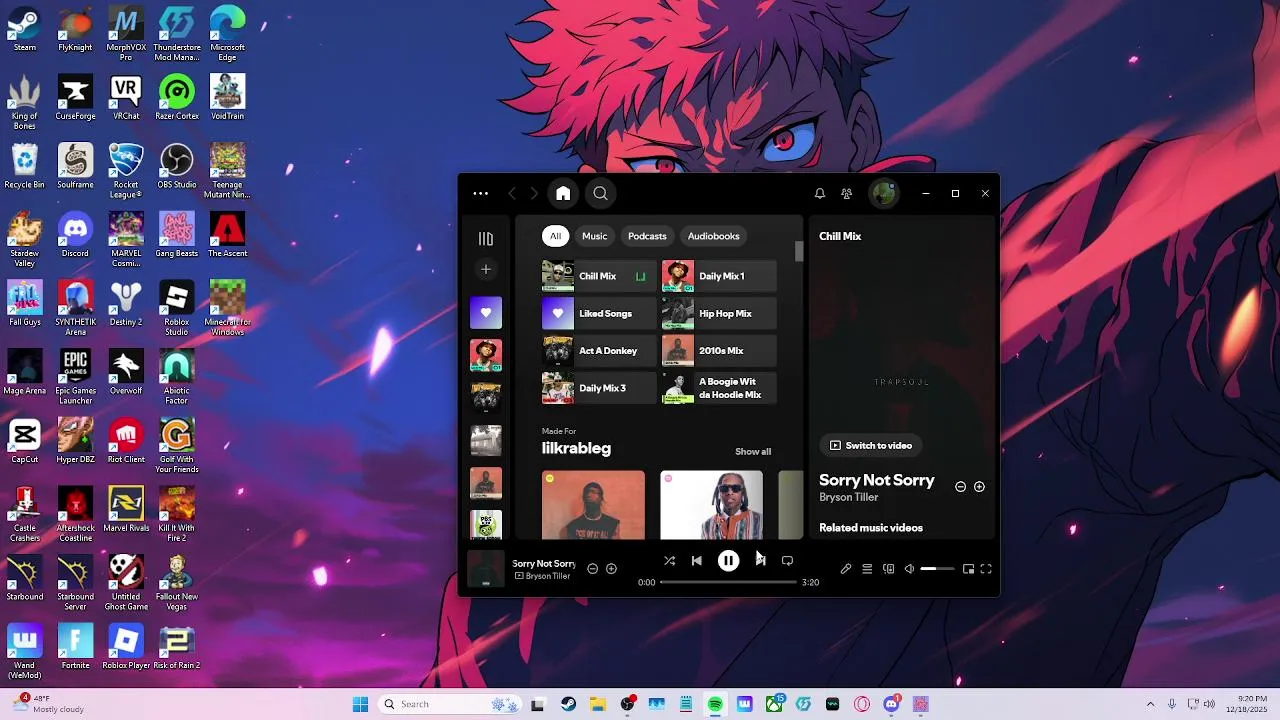Open Windows Start menu
Image resolution: width=1280 pixels, height=720 pixels.
click(360, 704)
